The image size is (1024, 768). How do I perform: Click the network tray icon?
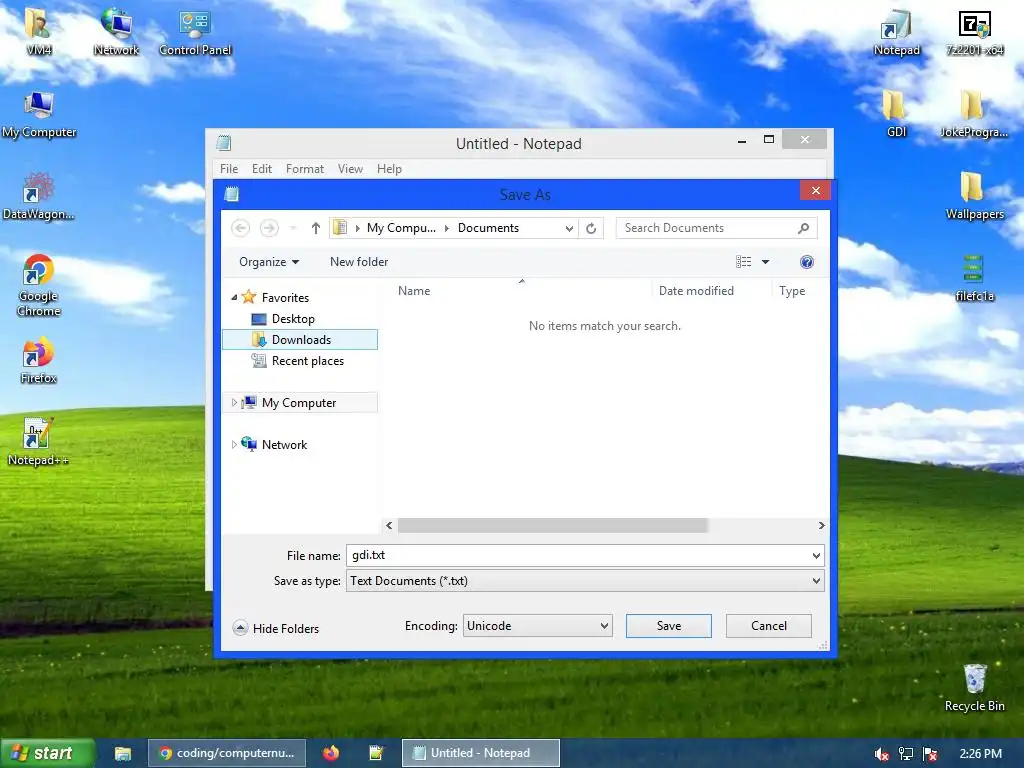tap(906, 754)
